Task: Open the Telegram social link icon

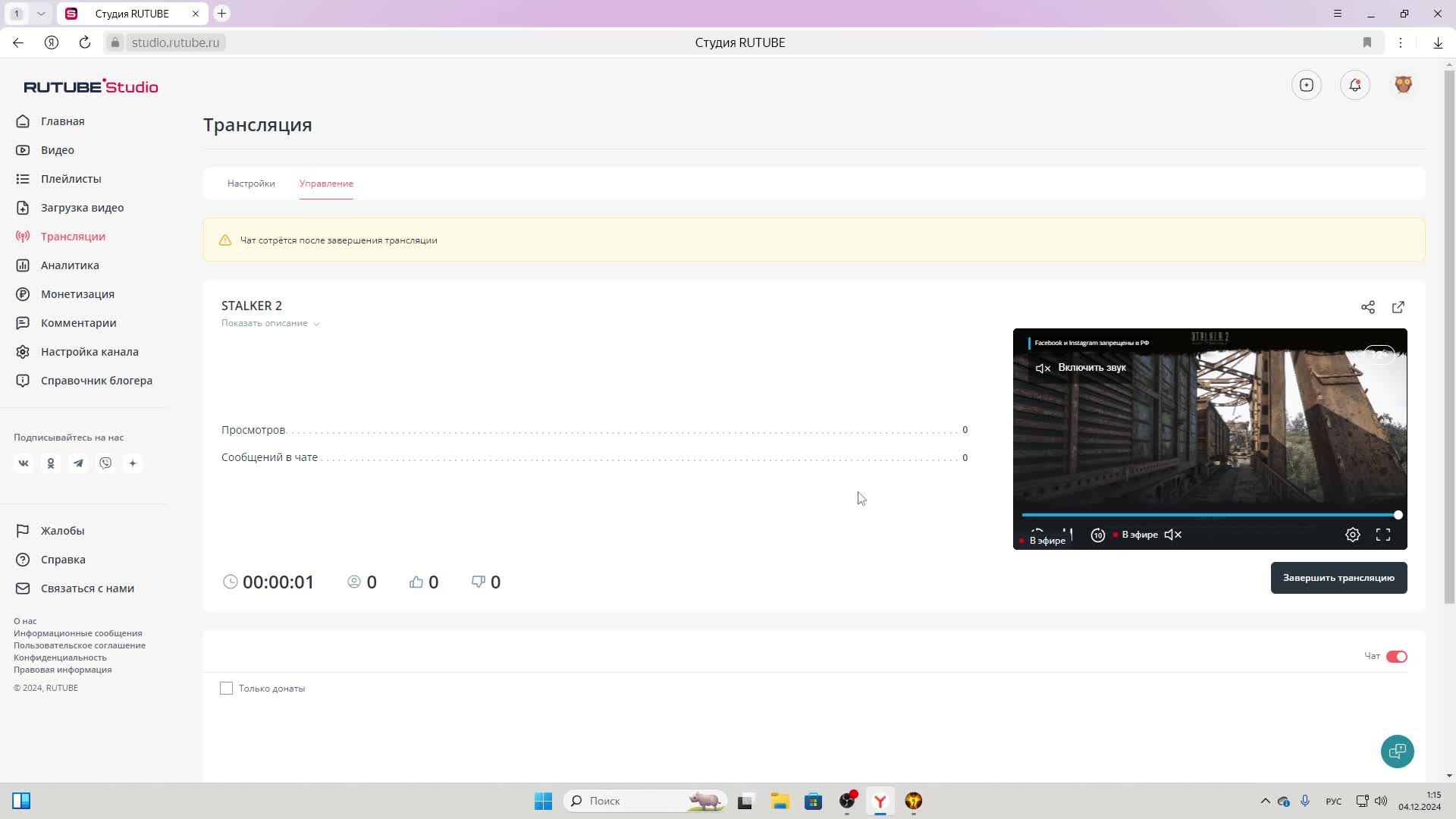Action: pyautogui.click(x=78, y=463)
